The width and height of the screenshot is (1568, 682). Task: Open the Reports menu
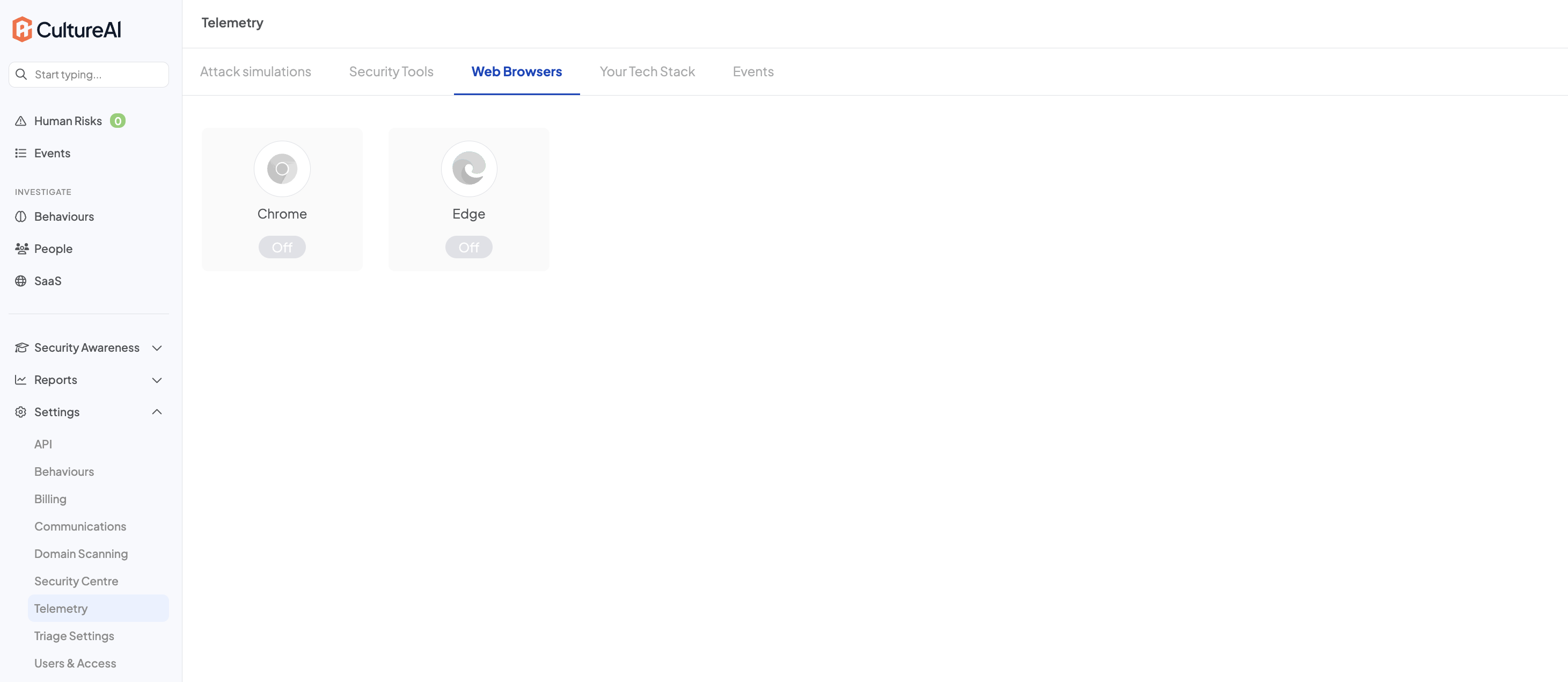56,379
